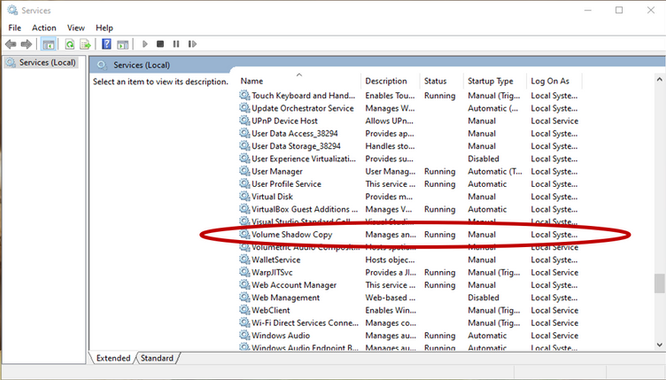Image resolution: width=666 pixels, height=380 pixels.
Task: Switch to the Standard tab
Action: pos(157,358)
